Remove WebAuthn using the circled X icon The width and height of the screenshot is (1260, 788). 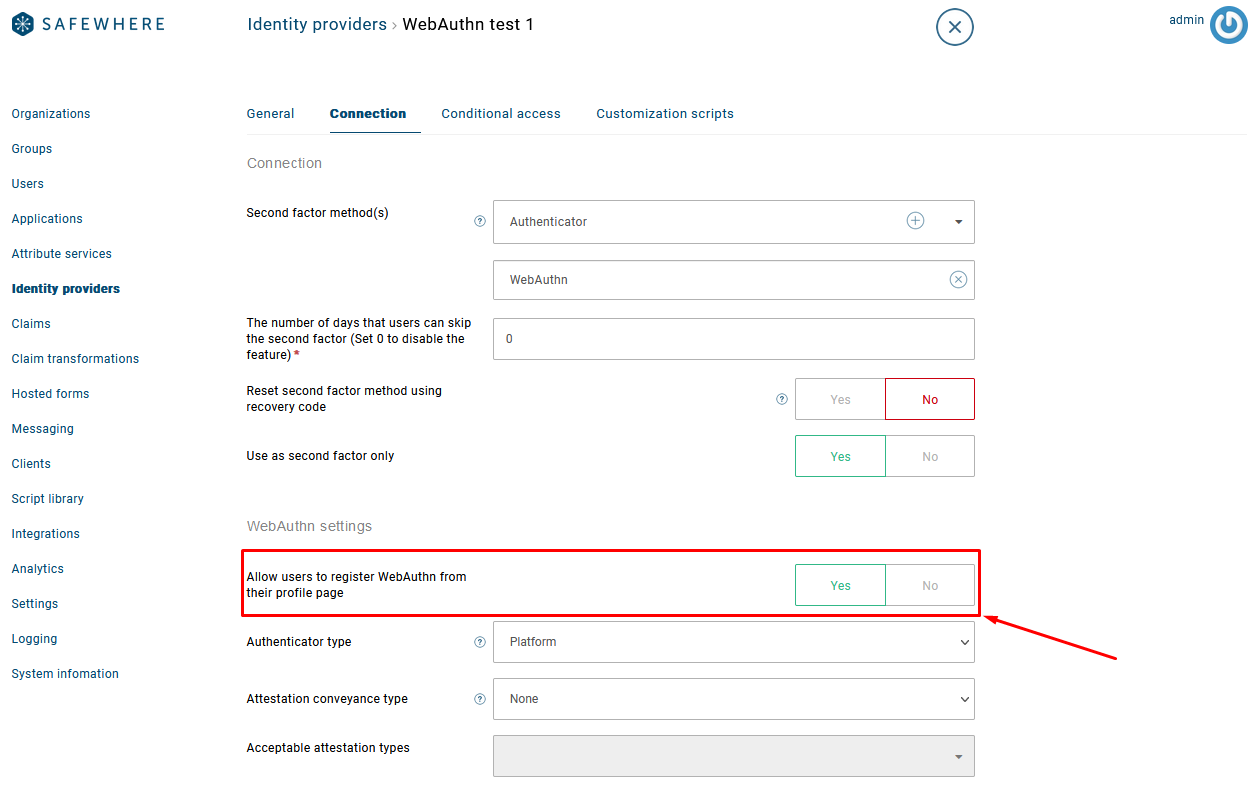coord(958,280)
